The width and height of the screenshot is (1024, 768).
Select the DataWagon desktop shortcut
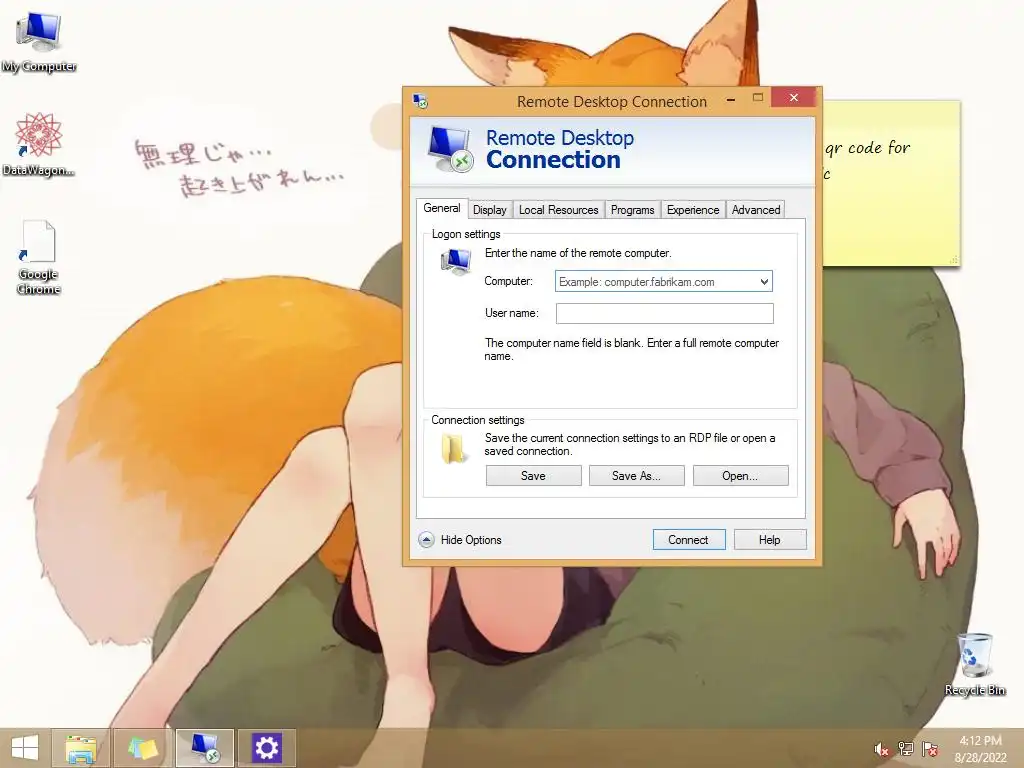[x=38, y=144]
